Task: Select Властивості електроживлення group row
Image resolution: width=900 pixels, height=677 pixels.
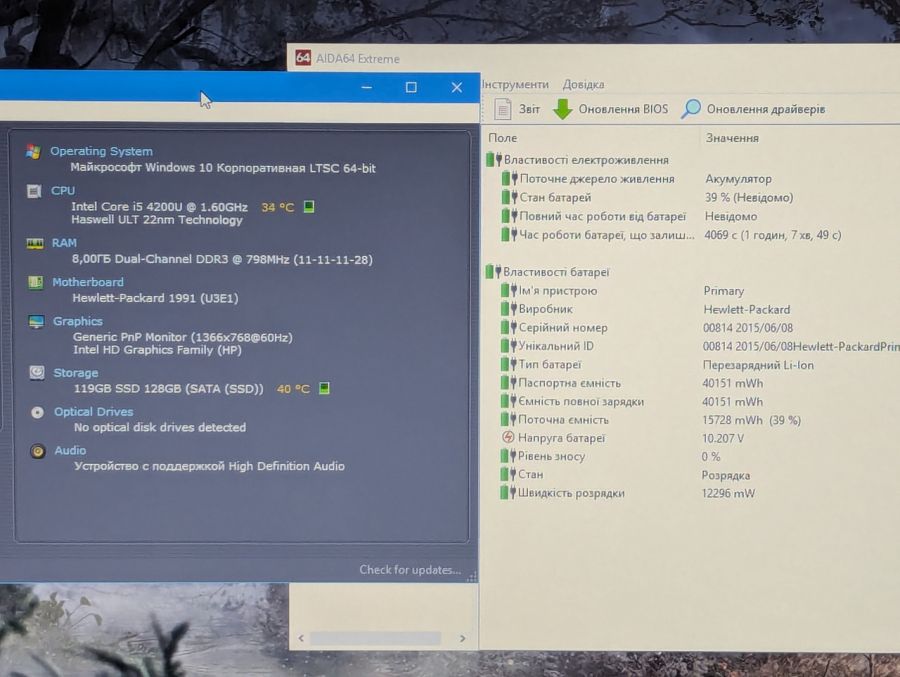Action: point(577,160)
